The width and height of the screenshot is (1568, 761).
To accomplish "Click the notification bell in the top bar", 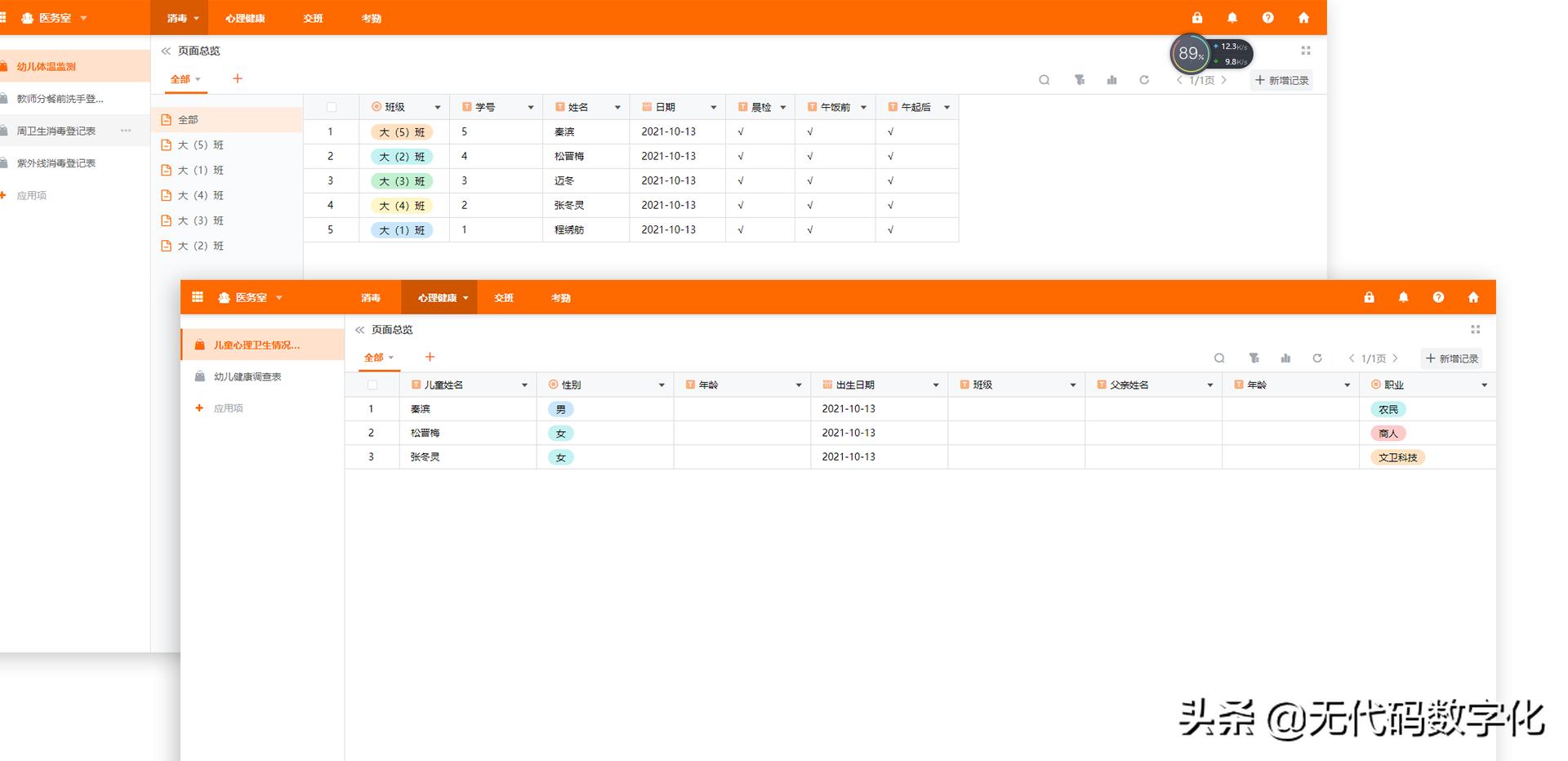I will click(x=1232, y=17).
